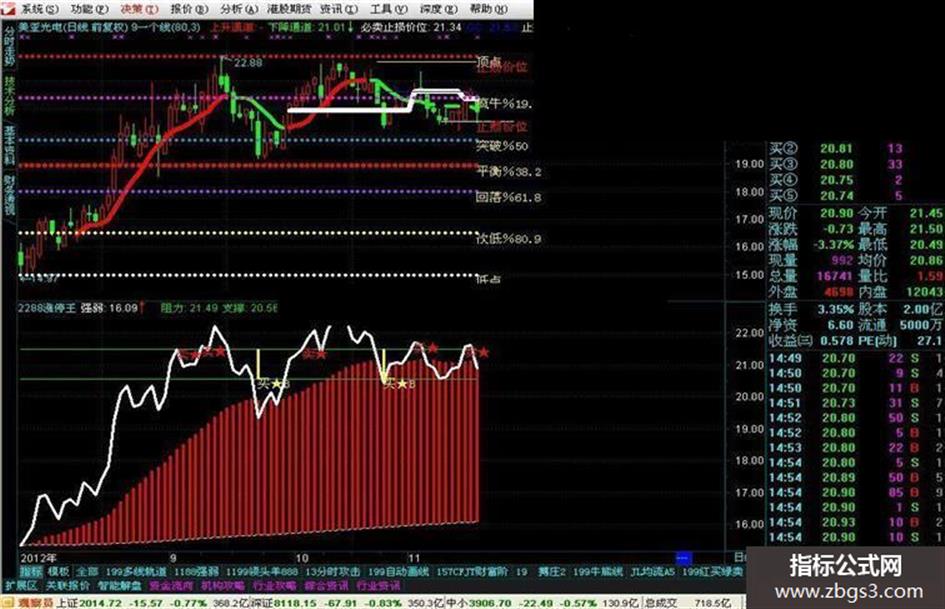Open the 工具(V) menu

coord(388,8)
